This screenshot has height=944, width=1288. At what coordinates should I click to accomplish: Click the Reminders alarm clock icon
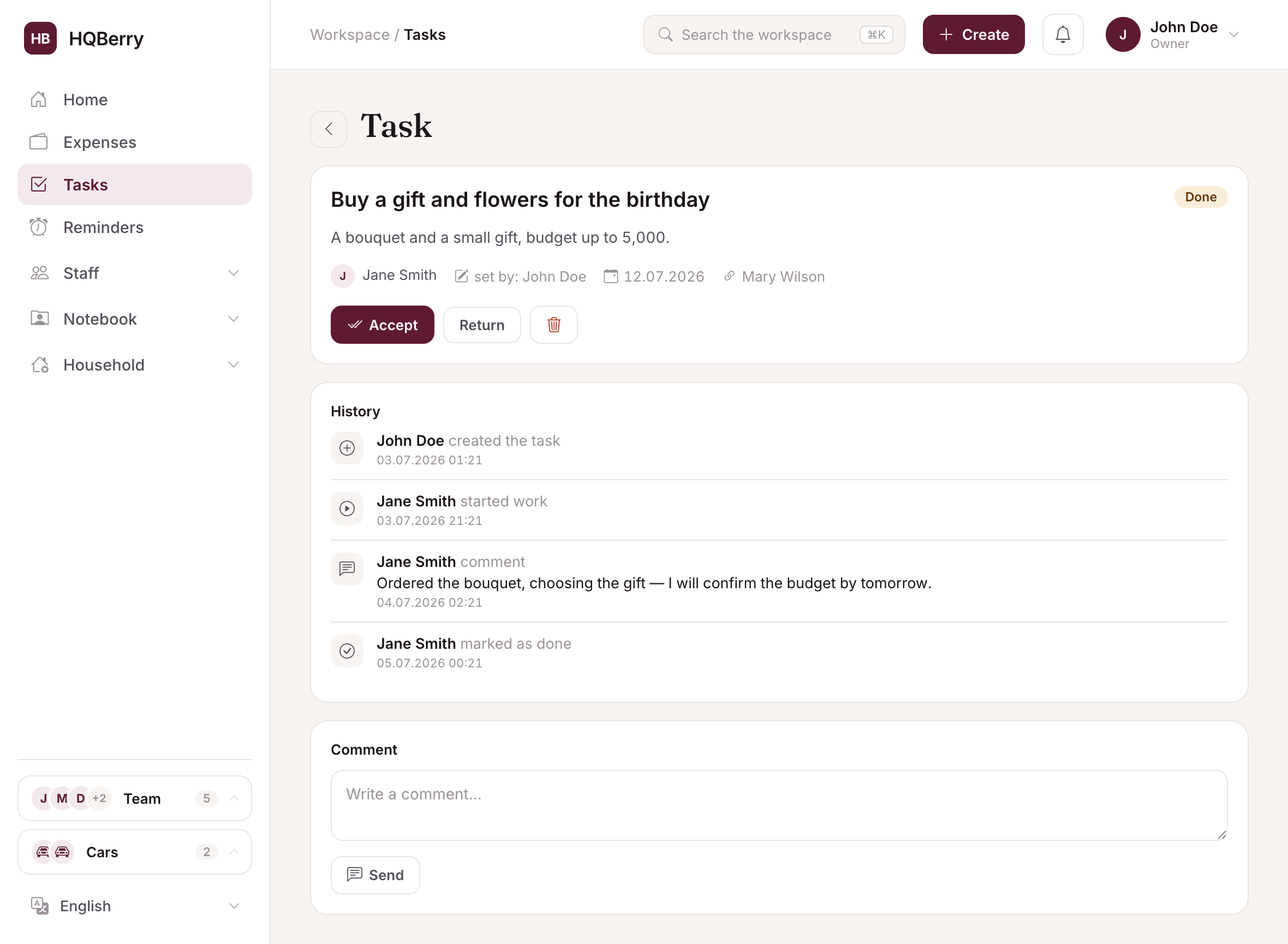(38, 227)
